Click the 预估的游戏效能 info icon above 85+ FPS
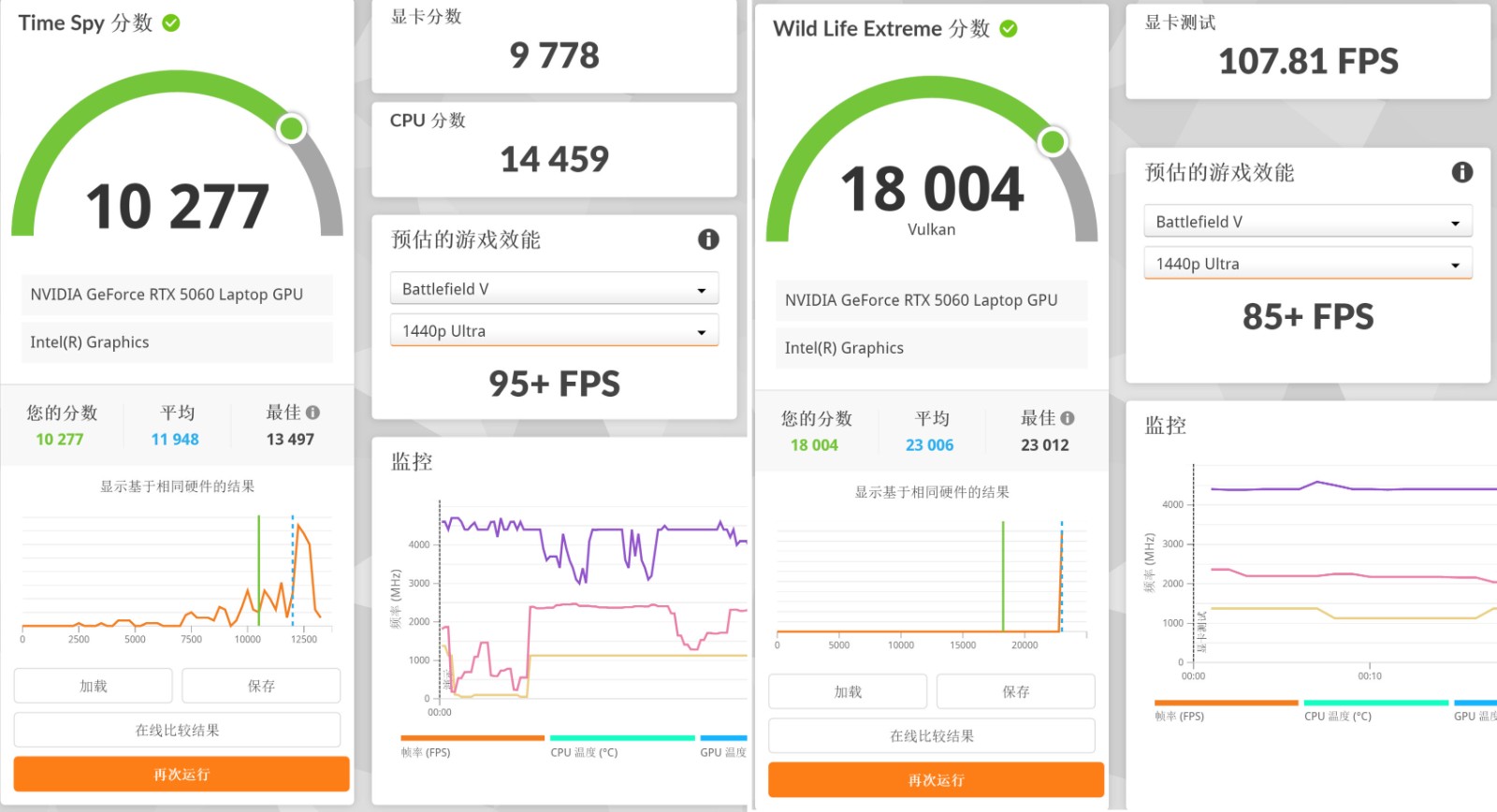 point(1462,172)
